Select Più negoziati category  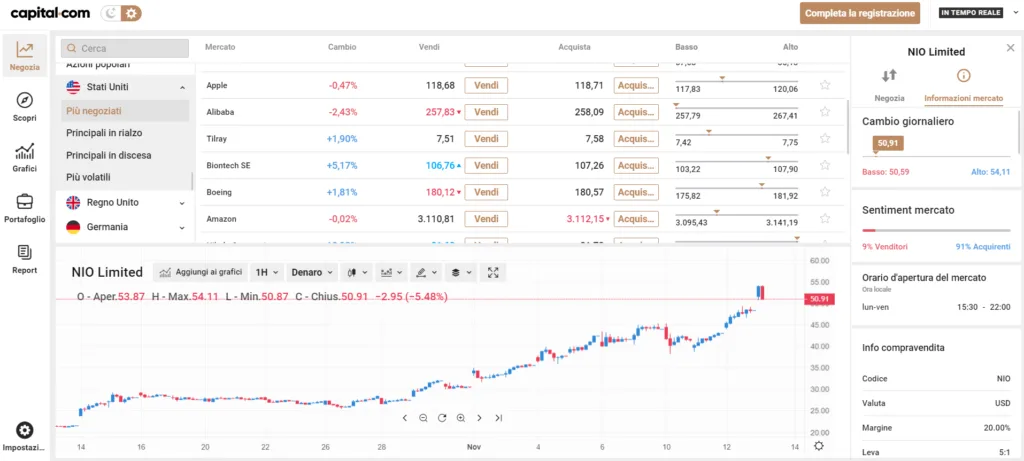(125, 111)
